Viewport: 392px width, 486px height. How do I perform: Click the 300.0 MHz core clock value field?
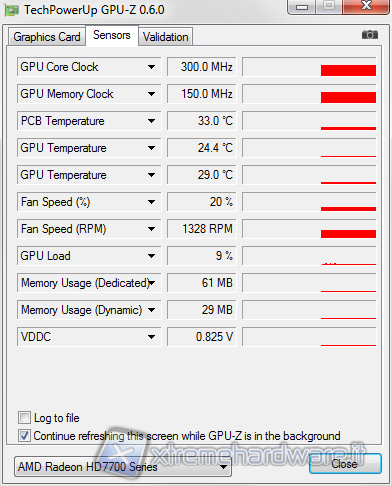pos(202,67)
